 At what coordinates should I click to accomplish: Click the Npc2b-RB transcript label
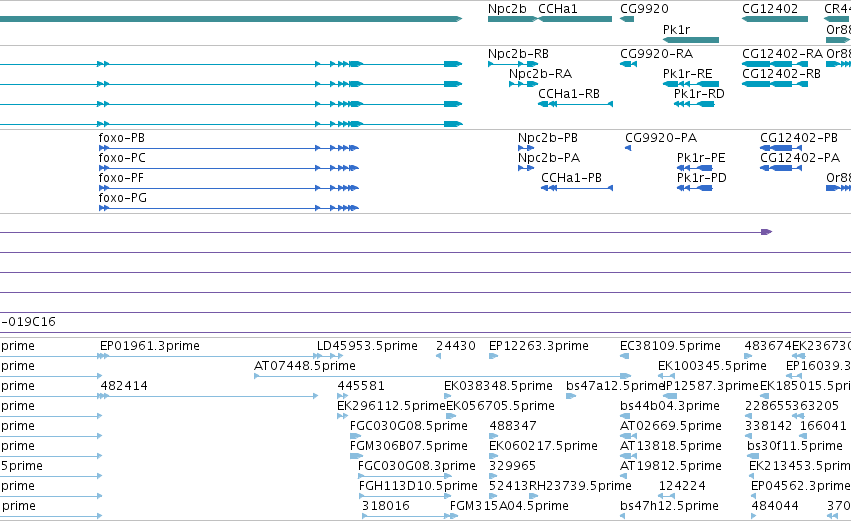[518, 54]
